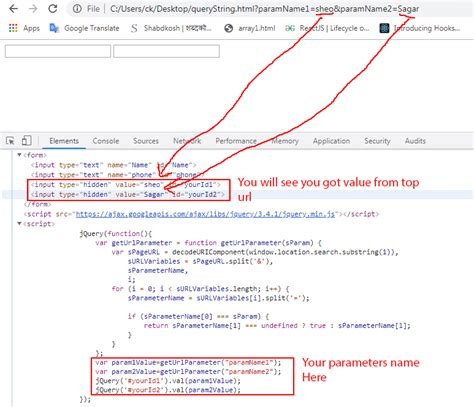This screenshot has height=407, width=474.
Task: Open the jquery.min.js script src link
Action: [205, 214]
